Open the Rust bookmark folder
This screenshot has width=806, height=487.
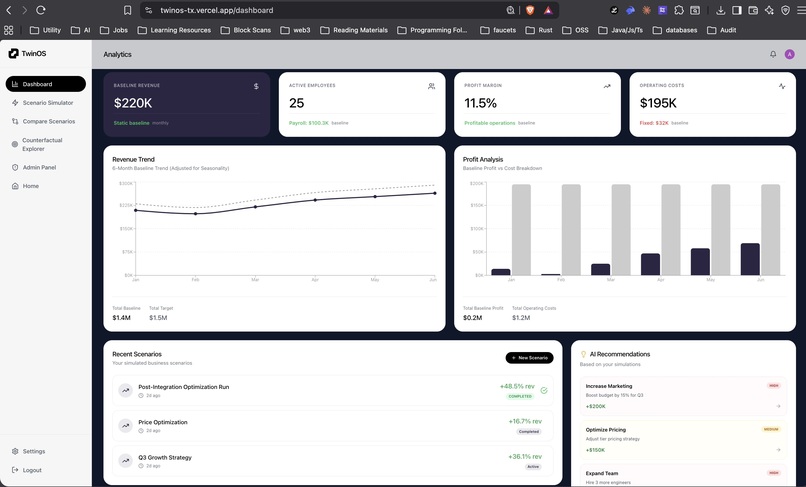click(x=539, y=30)
